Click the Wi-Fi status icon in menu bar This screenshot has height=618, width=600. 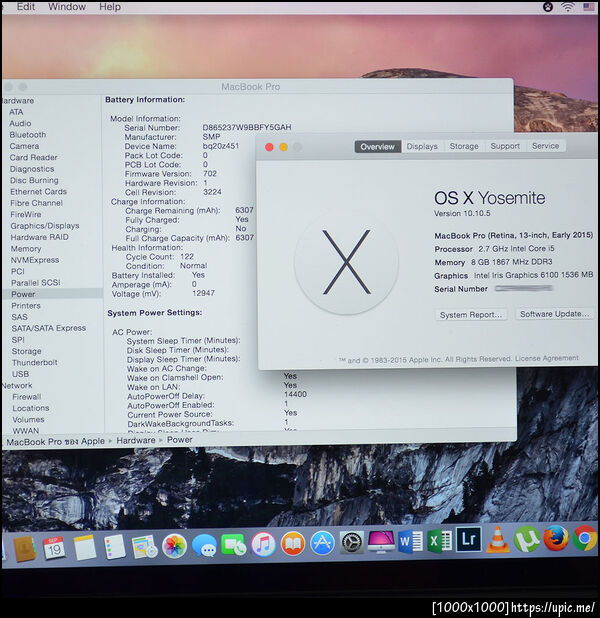tap(567, 7)
